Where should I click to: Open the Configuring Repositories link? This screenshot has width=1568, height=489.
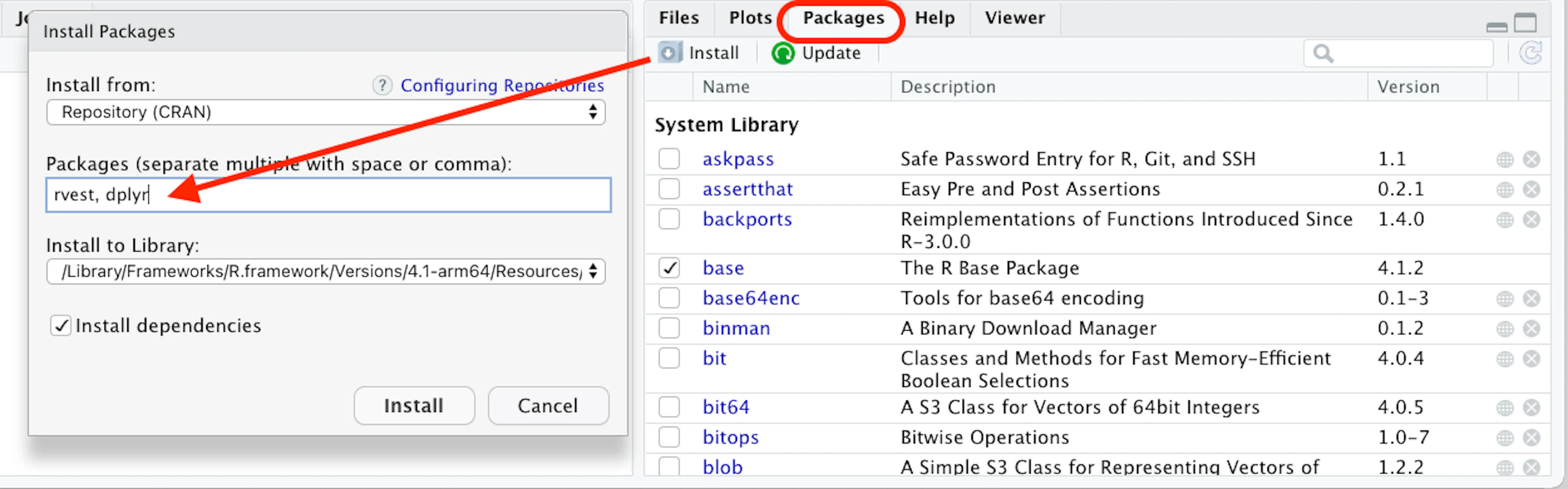502,85
